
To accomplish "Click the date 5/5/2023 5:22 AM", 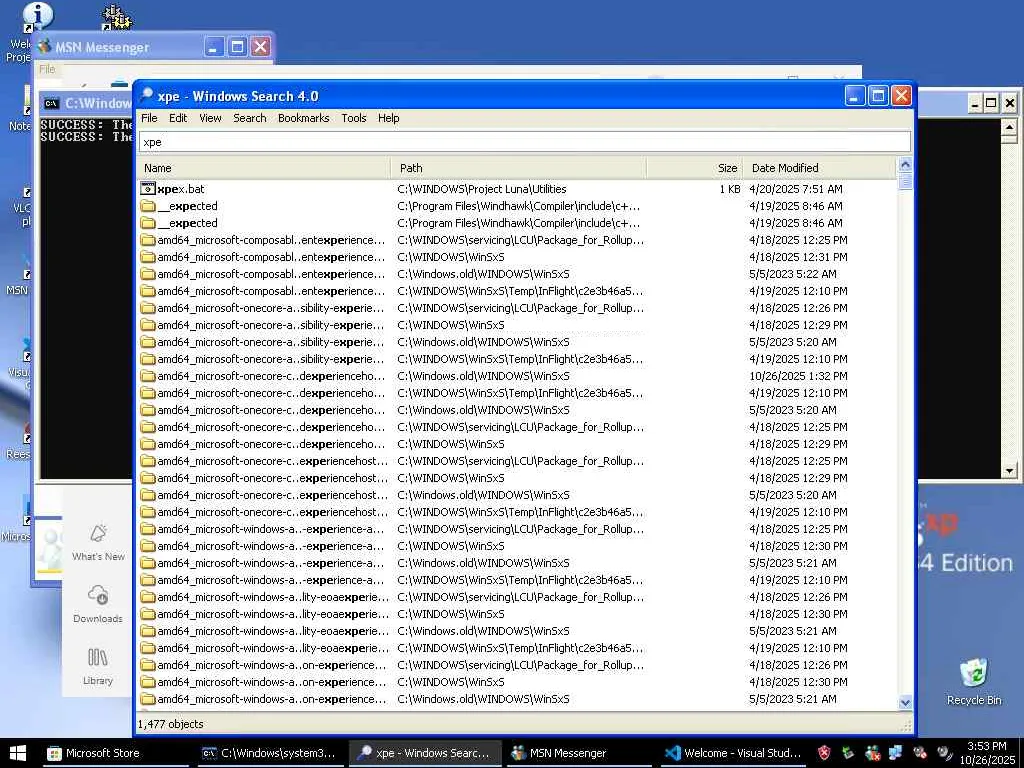I will pos(793,274).
